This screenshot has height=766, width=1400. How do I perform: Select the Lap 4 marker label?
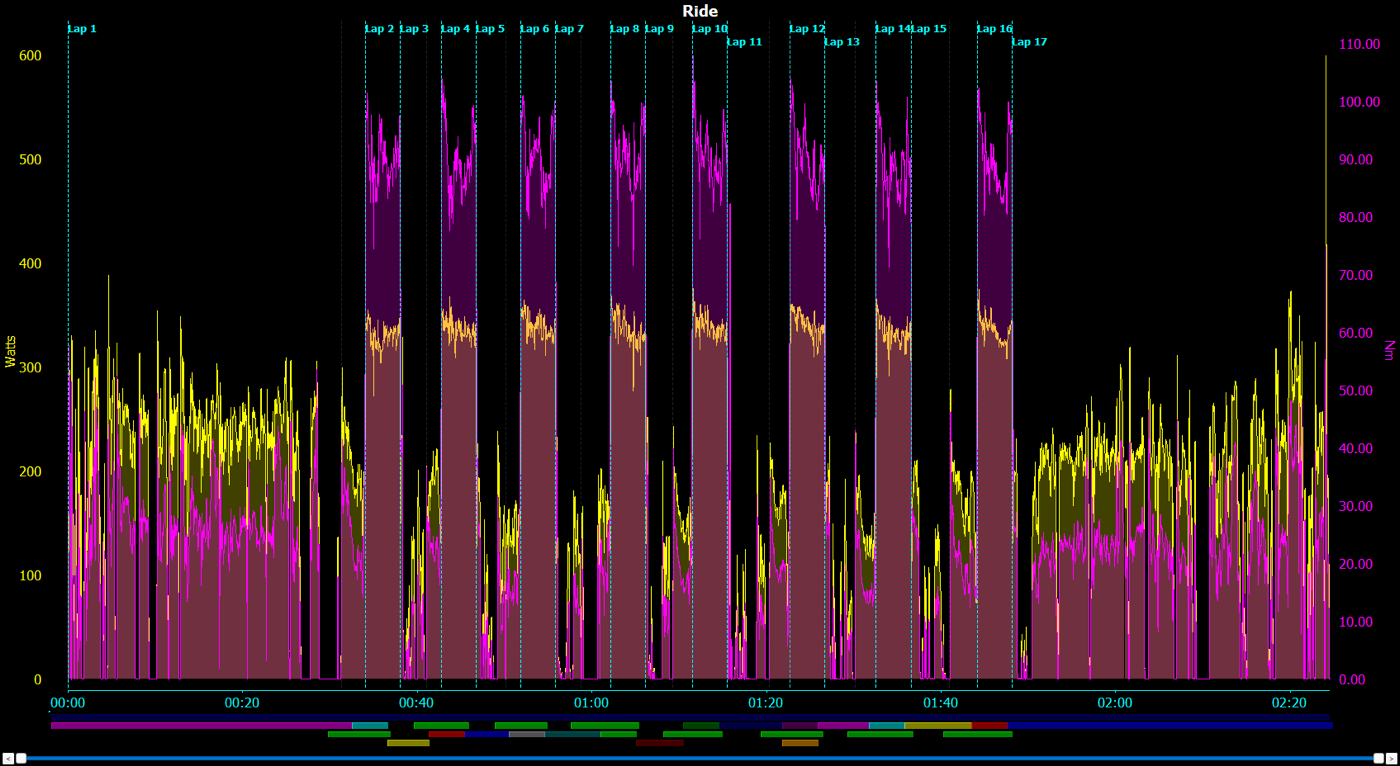click(456, 29)
